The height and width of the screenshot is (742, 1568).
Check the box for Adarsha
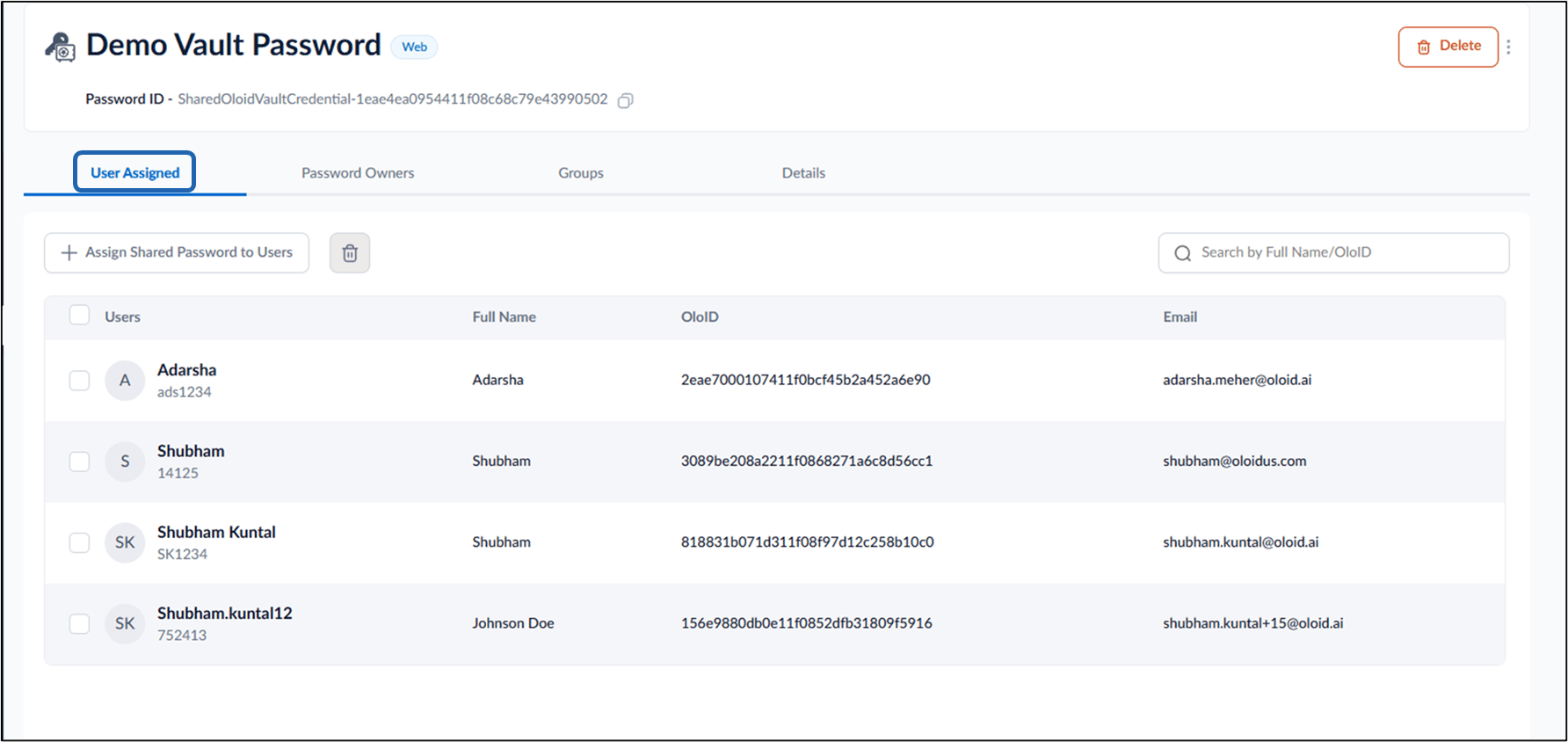[79, 381]
